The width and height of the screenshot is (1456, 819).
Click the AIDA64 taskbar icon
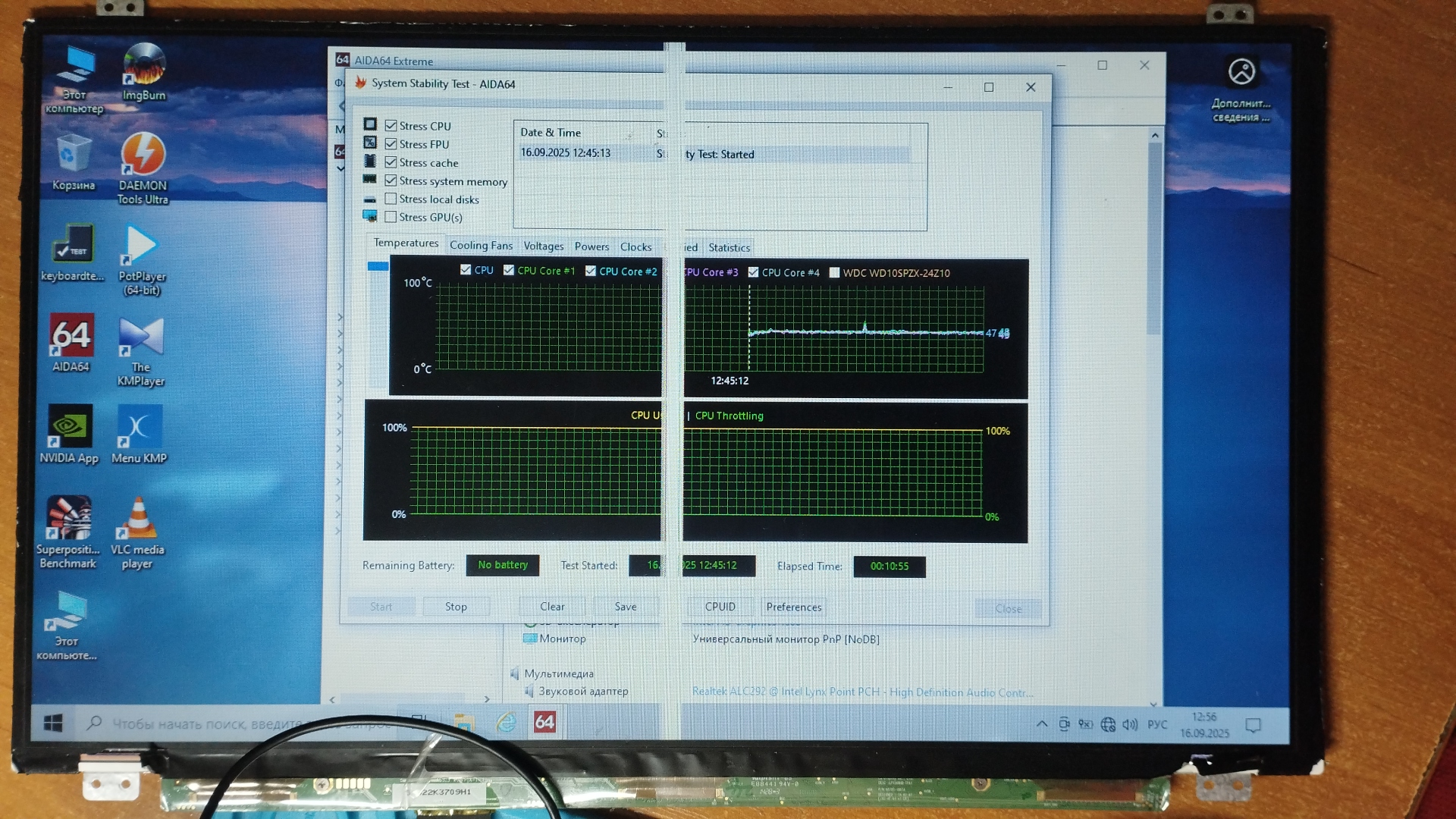point(544,722)
